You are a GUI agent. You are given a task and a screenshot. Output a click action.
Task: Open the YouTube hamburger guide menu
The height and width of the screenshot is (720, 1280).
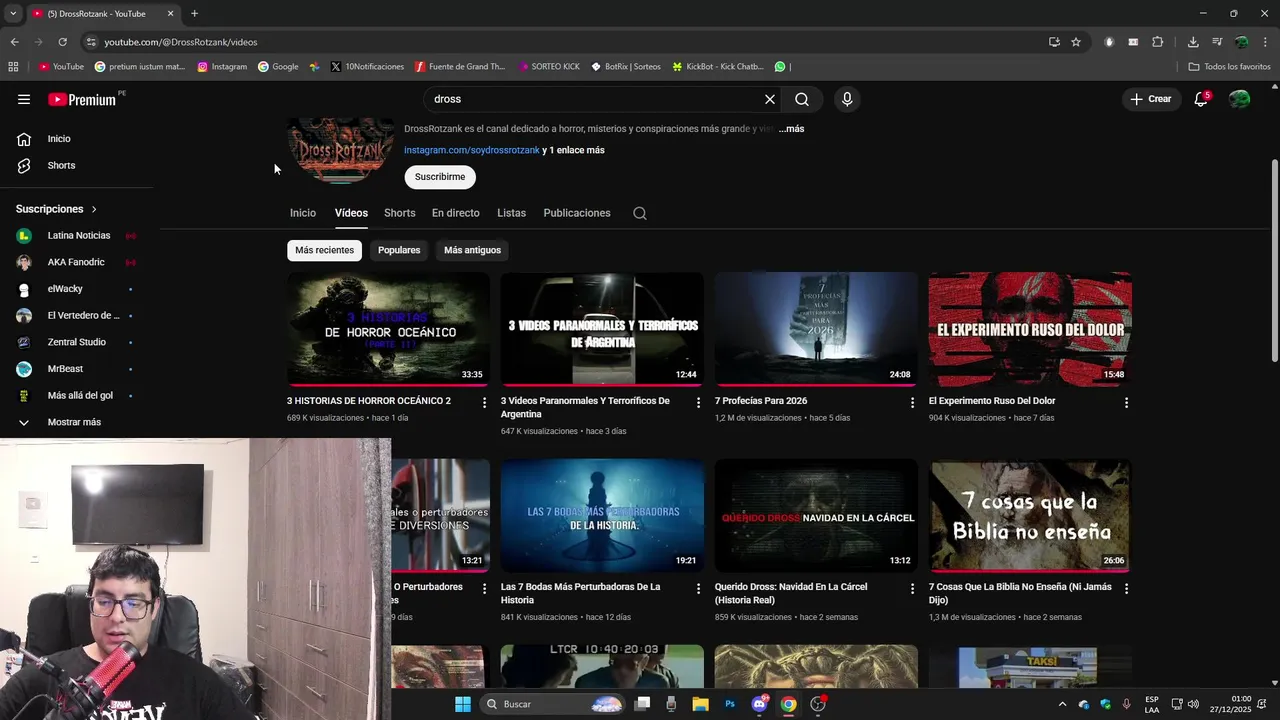(24, 99)
